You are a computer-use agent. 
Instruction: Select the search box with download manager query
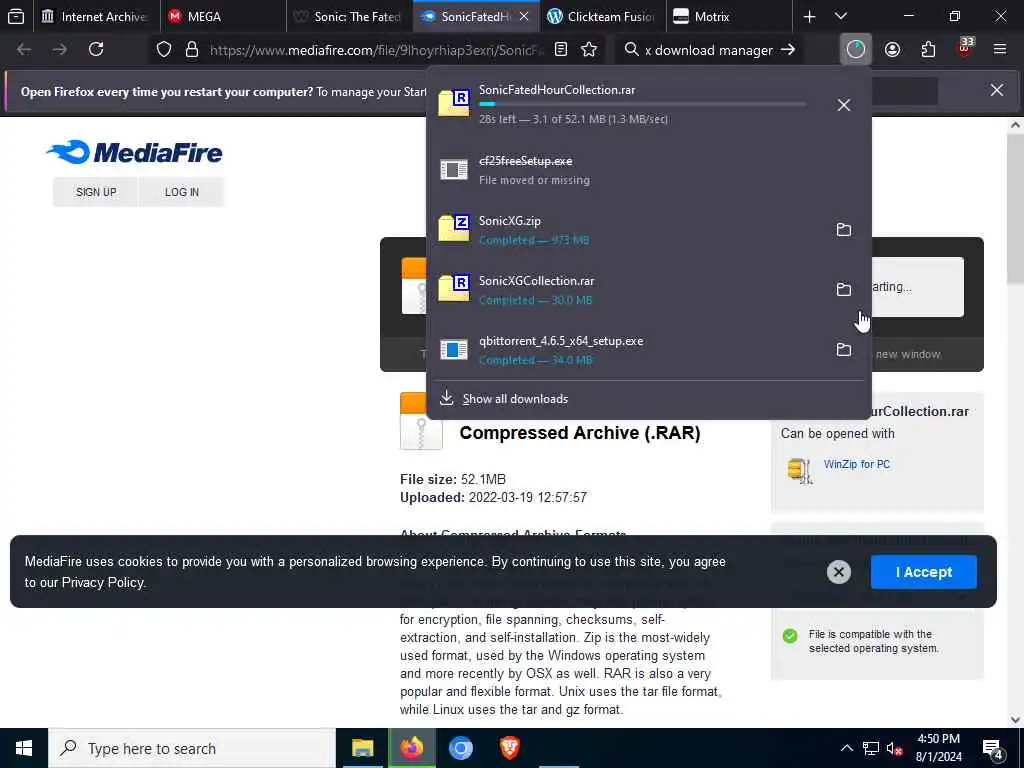click(x=710, y=50)
